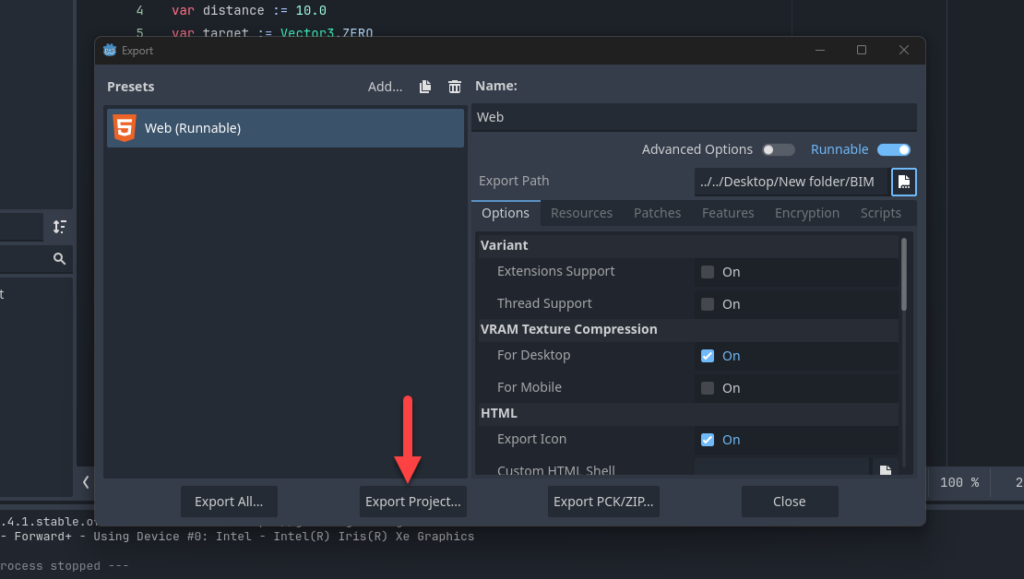Collapse the Variant section header
Viewport: 1024px width, 579px height.
coord(688,245)
